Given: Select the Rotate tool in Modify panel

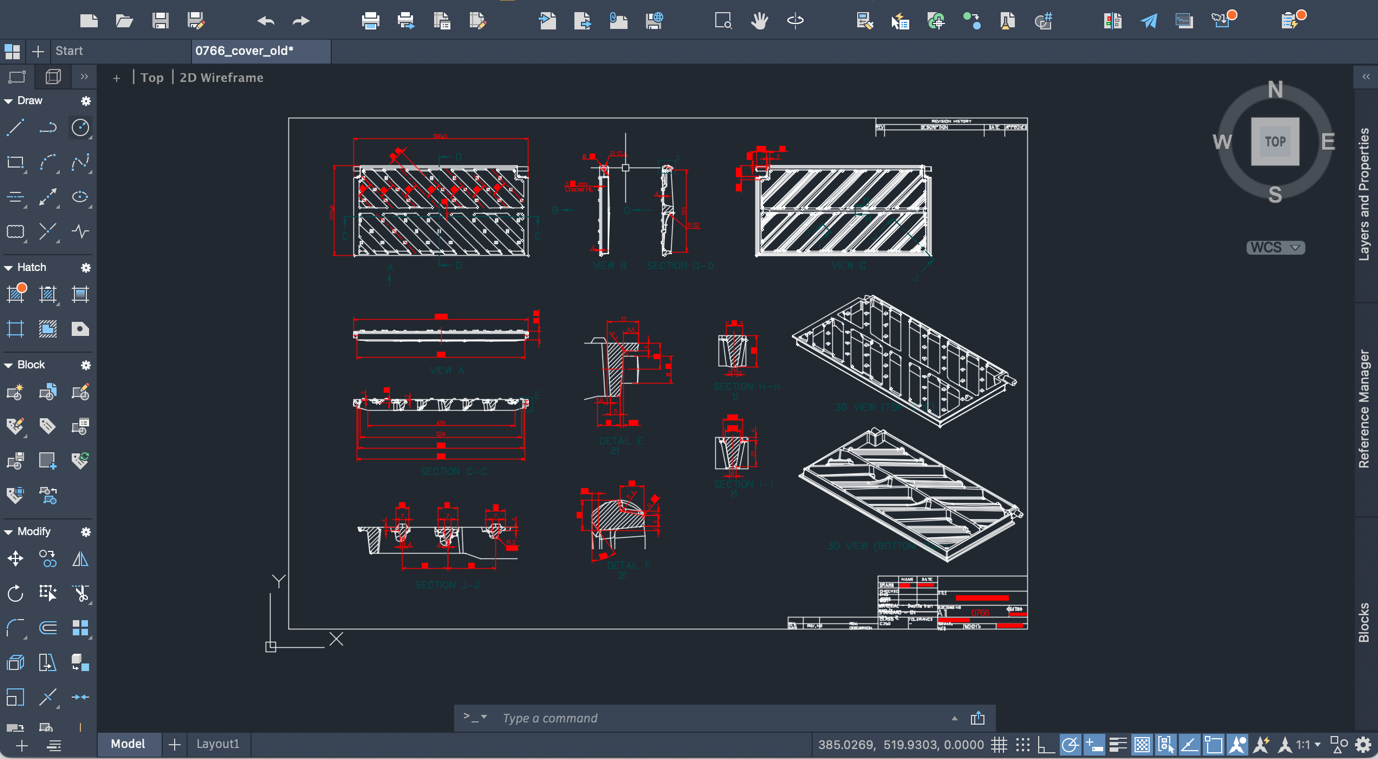Looking at the screenshot, I should click(15, 594).
